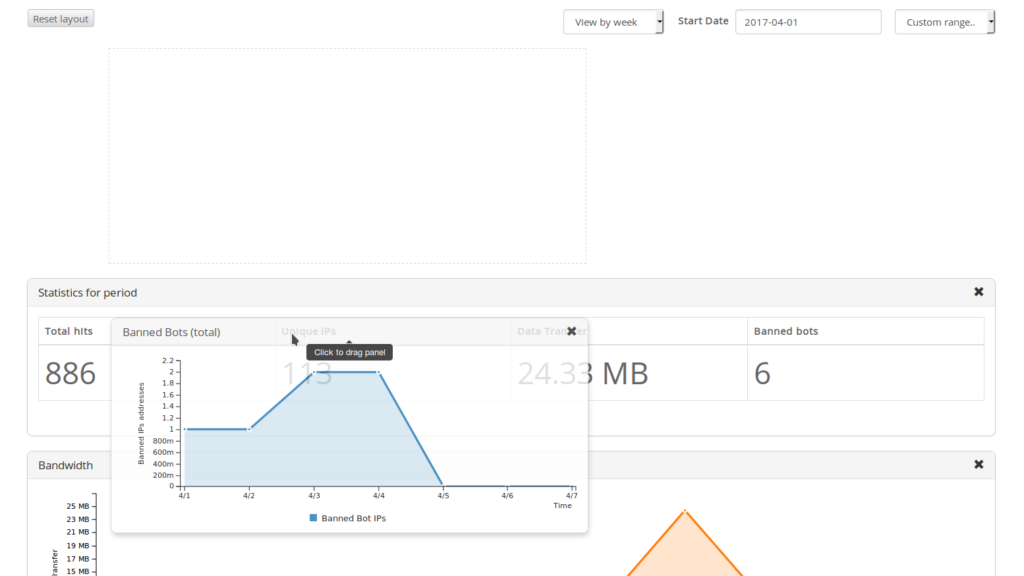This screenshot has height=576, width=1024.
Task: Open the Custom range dropdown
Action: tap(944, 22)
